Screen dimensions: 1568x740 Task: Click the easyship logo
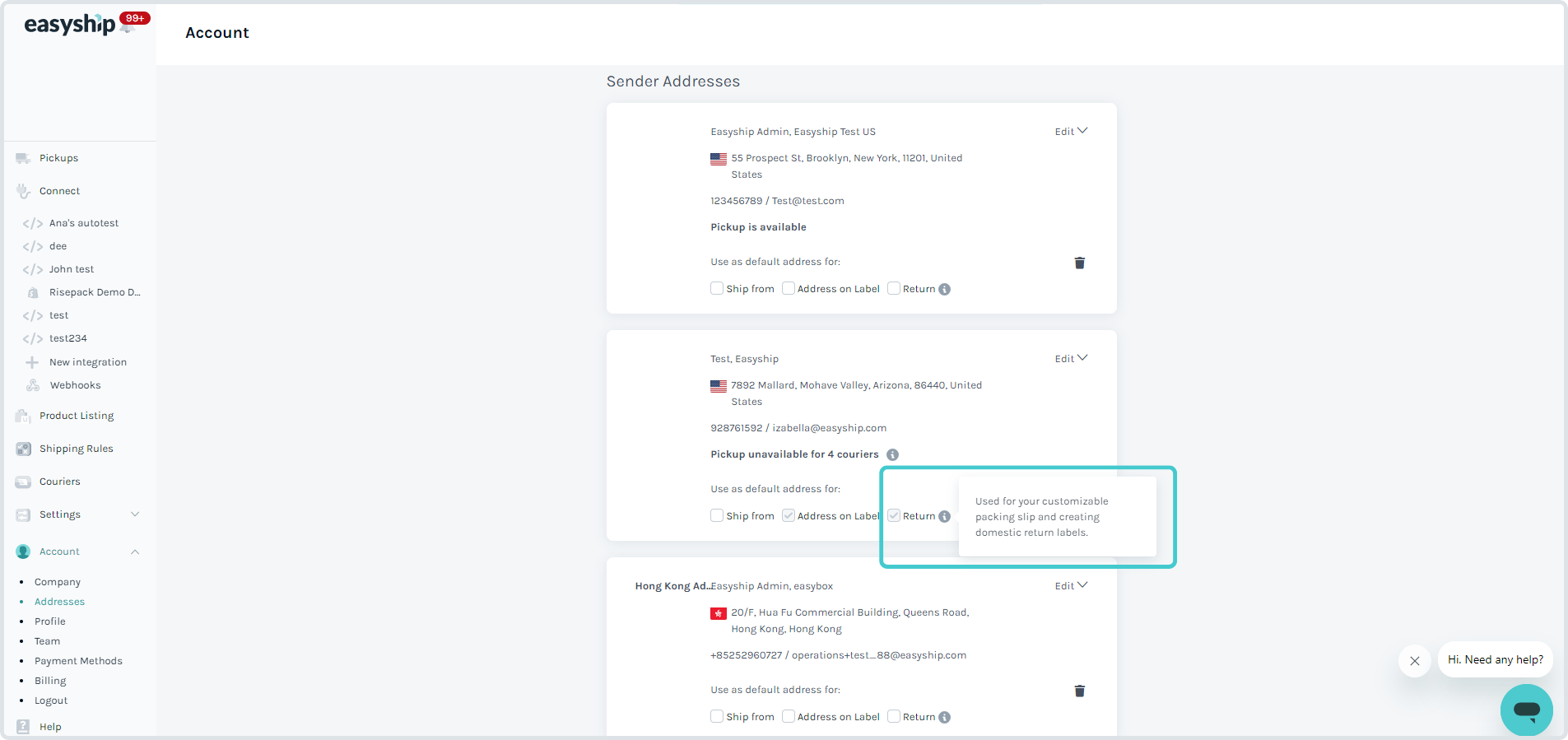[x=69, y=25]
